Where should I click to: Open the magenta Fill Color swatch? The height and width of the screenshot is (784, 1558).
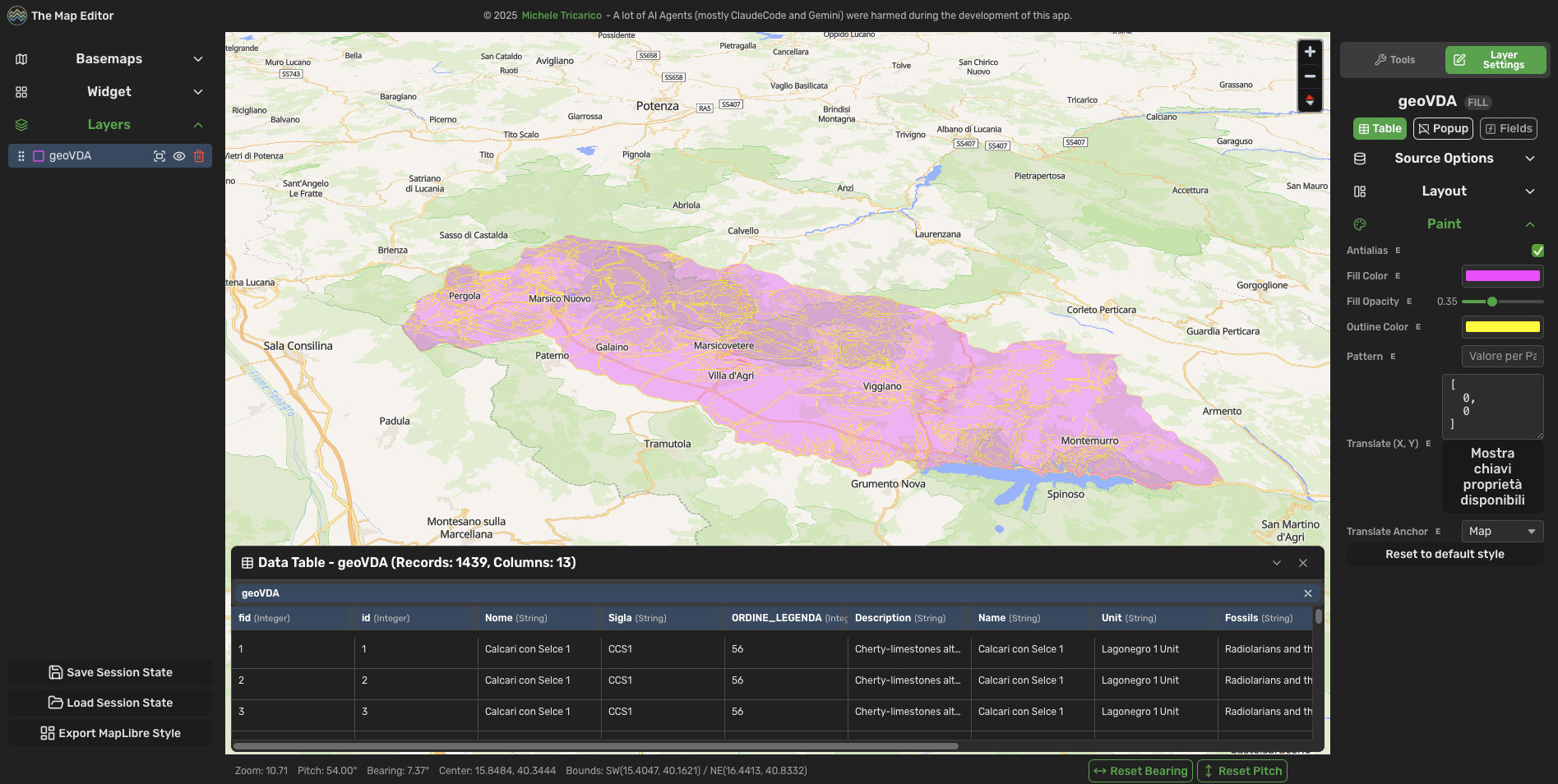click(x=1502, y=276)
